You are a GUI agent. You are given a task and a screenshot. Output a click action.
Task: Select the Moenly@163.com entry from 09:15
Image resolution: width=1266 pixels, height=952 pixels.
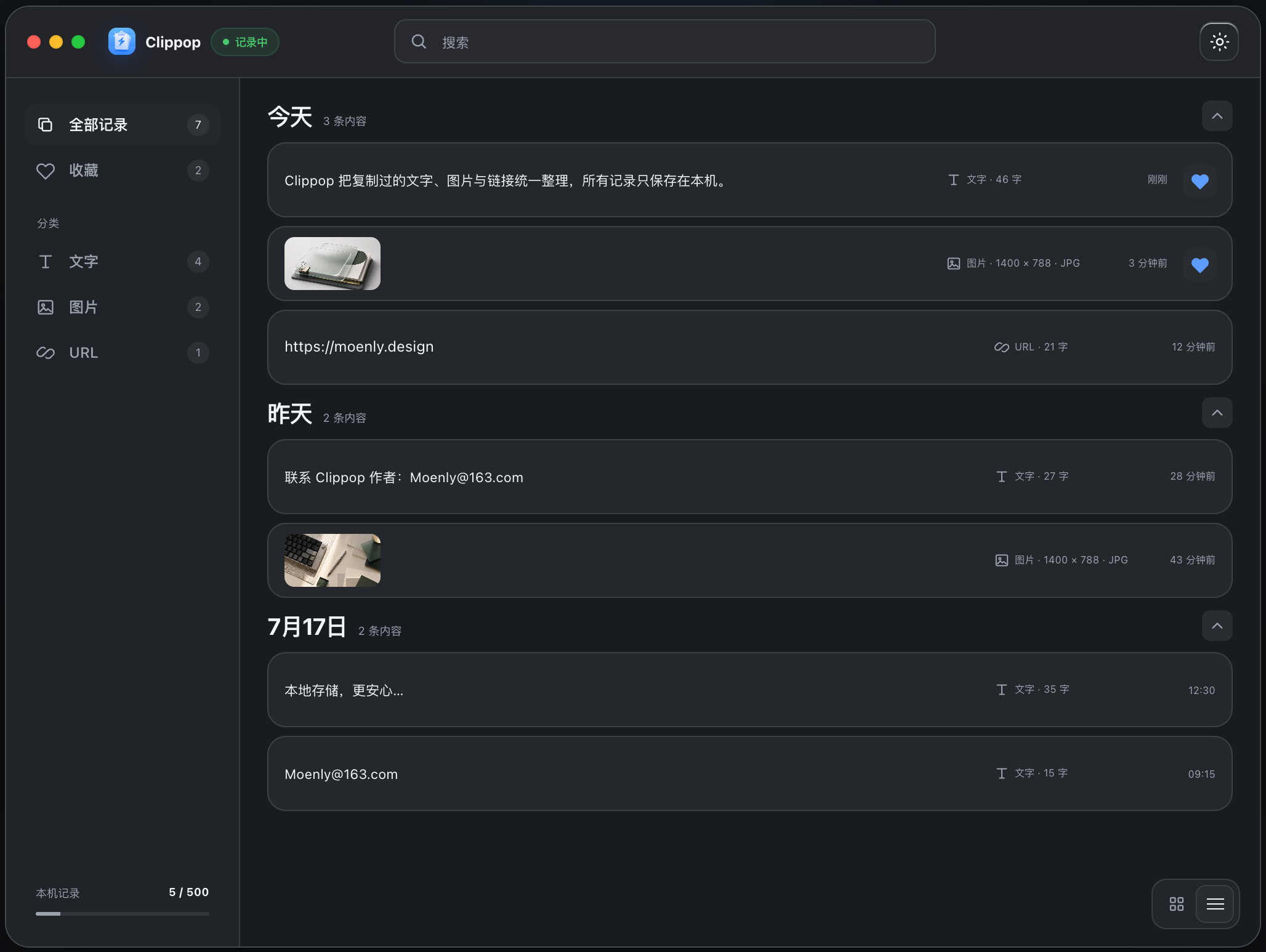750,773
